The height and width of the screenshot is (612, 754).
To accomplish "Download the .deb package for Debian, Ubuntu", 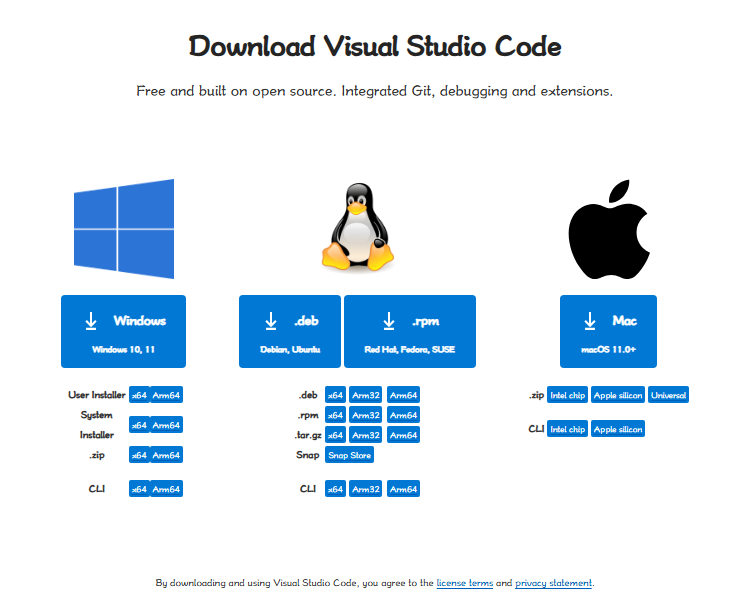I will pyautogui.click(x=290, y=331).
